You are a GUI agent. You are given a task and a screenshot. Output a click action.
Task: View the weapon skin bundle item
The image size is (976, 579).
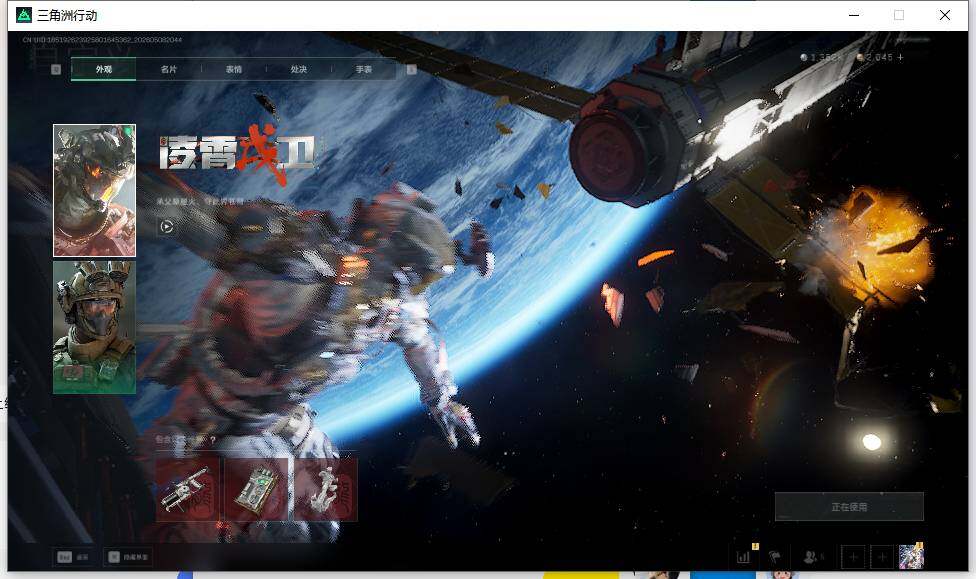pos(187,490)
